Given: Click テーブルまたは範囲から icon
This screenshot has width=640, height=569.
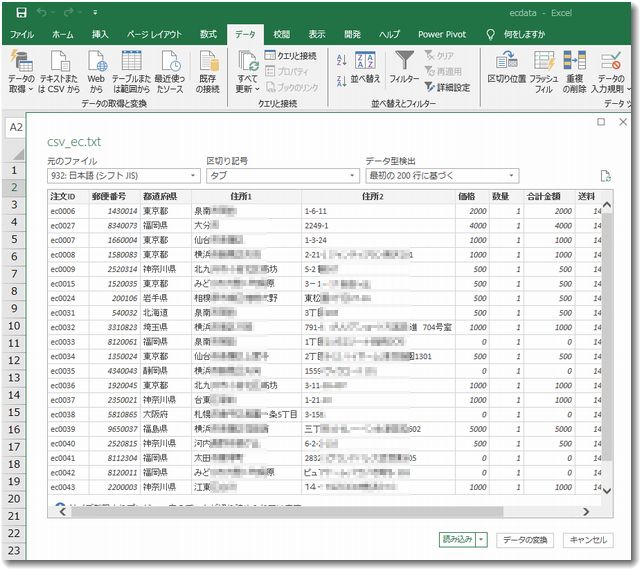Looking at the screenshot, I should coord(131,60).
